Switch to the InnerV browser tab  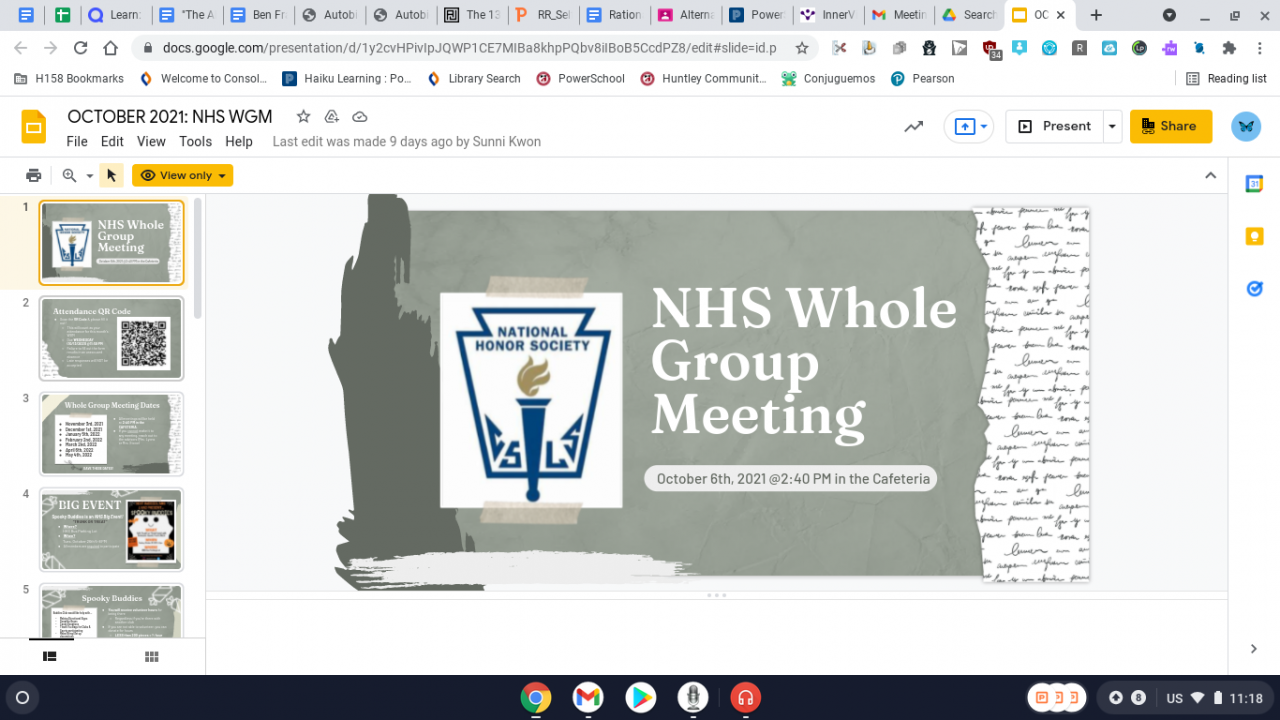pos(829,15)
